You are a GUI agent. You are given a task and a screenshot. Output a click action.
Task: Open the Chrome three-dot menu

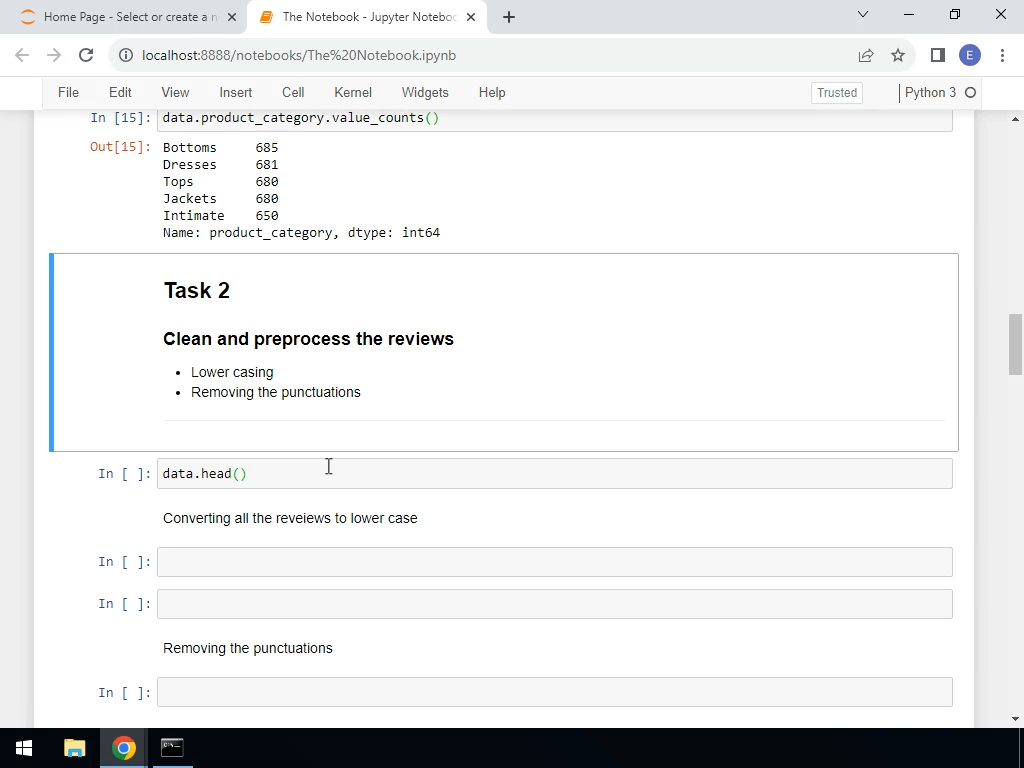[1003, 55]
